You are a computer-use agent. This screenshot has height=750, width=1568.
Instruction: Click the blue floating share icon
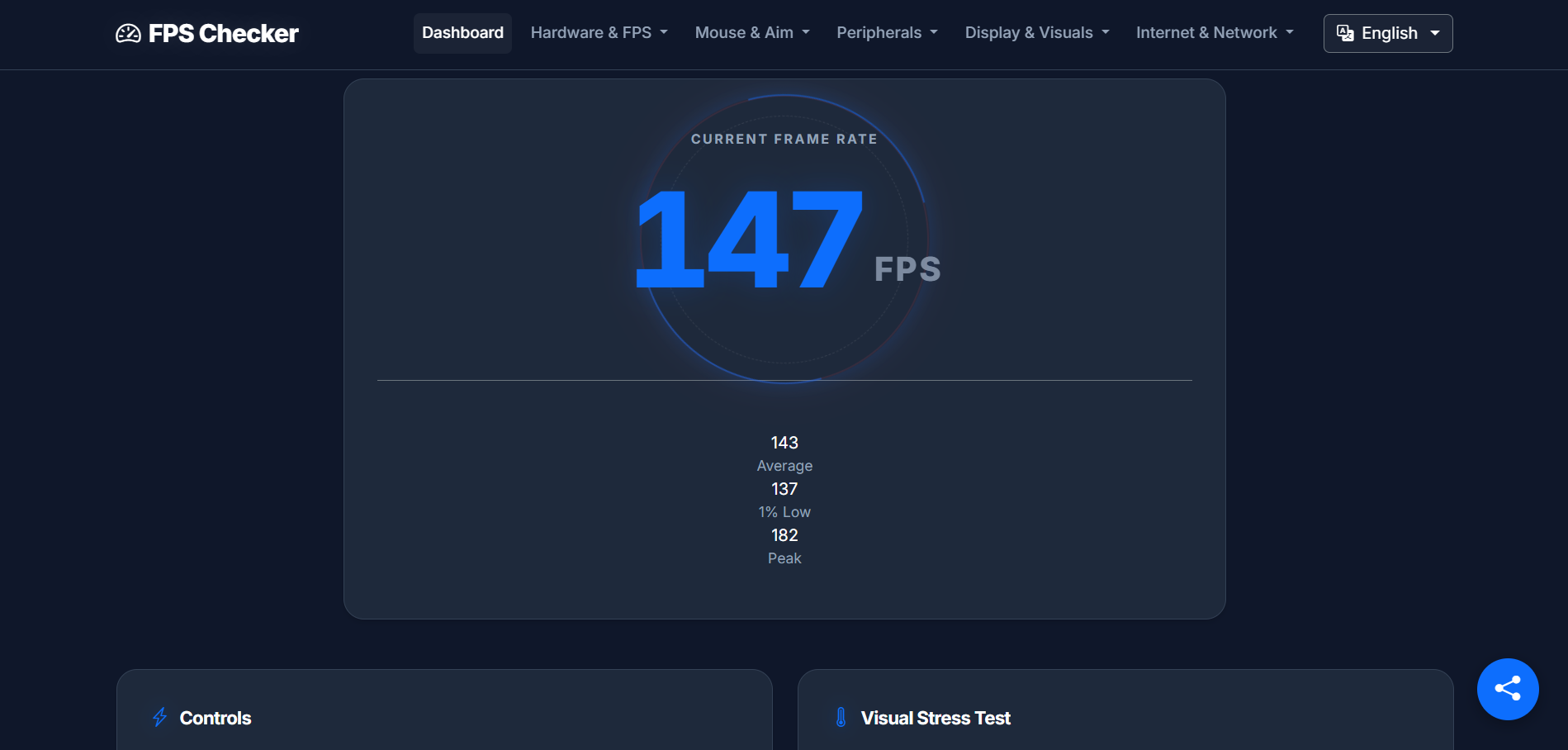1507,688
